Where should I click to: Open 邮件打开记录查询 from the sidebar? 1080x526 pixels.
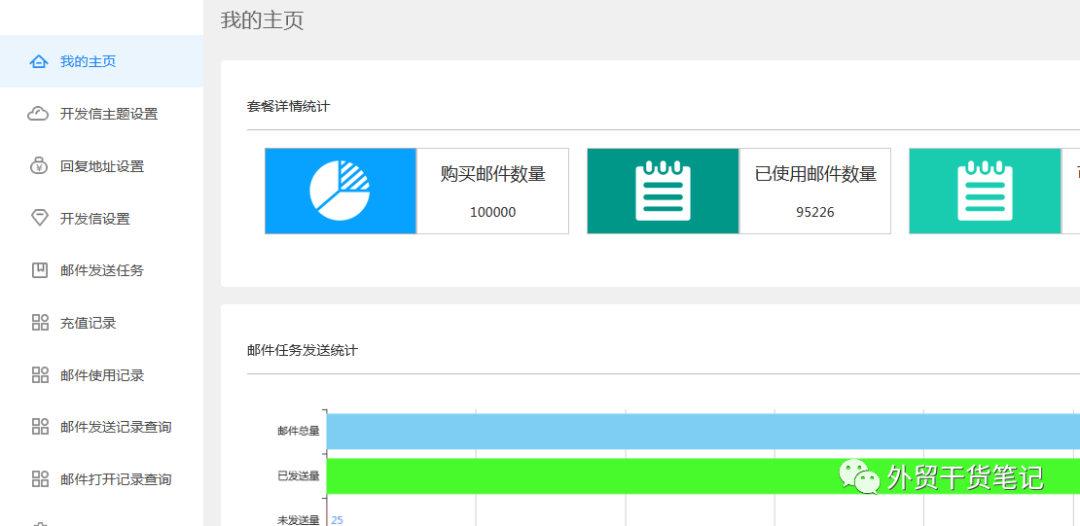116,479
